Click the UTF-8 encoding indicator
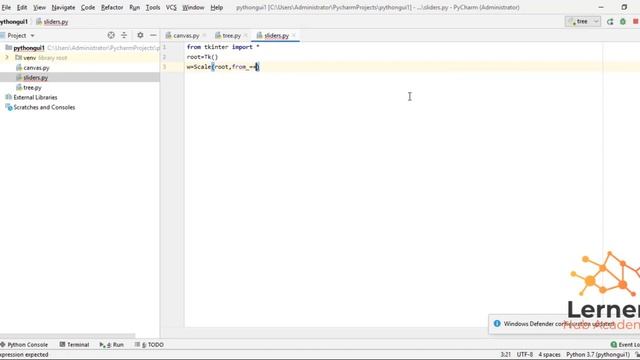 pos(524,354)
